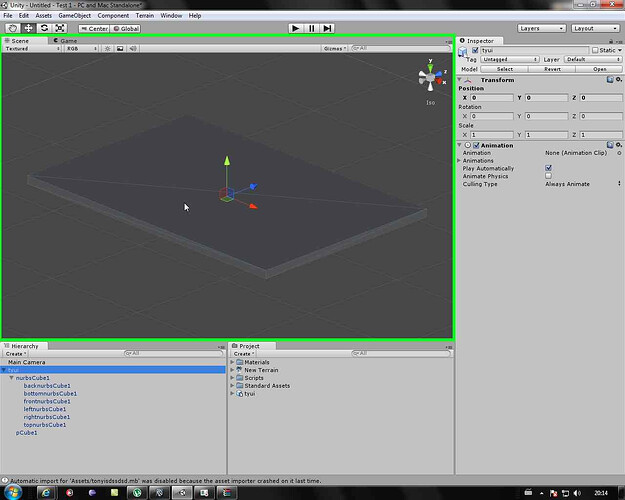The height and width of the screenshot is (500, 625).
Task: Click the green Y axis on orientation gizmo
Action: [430, 66]
